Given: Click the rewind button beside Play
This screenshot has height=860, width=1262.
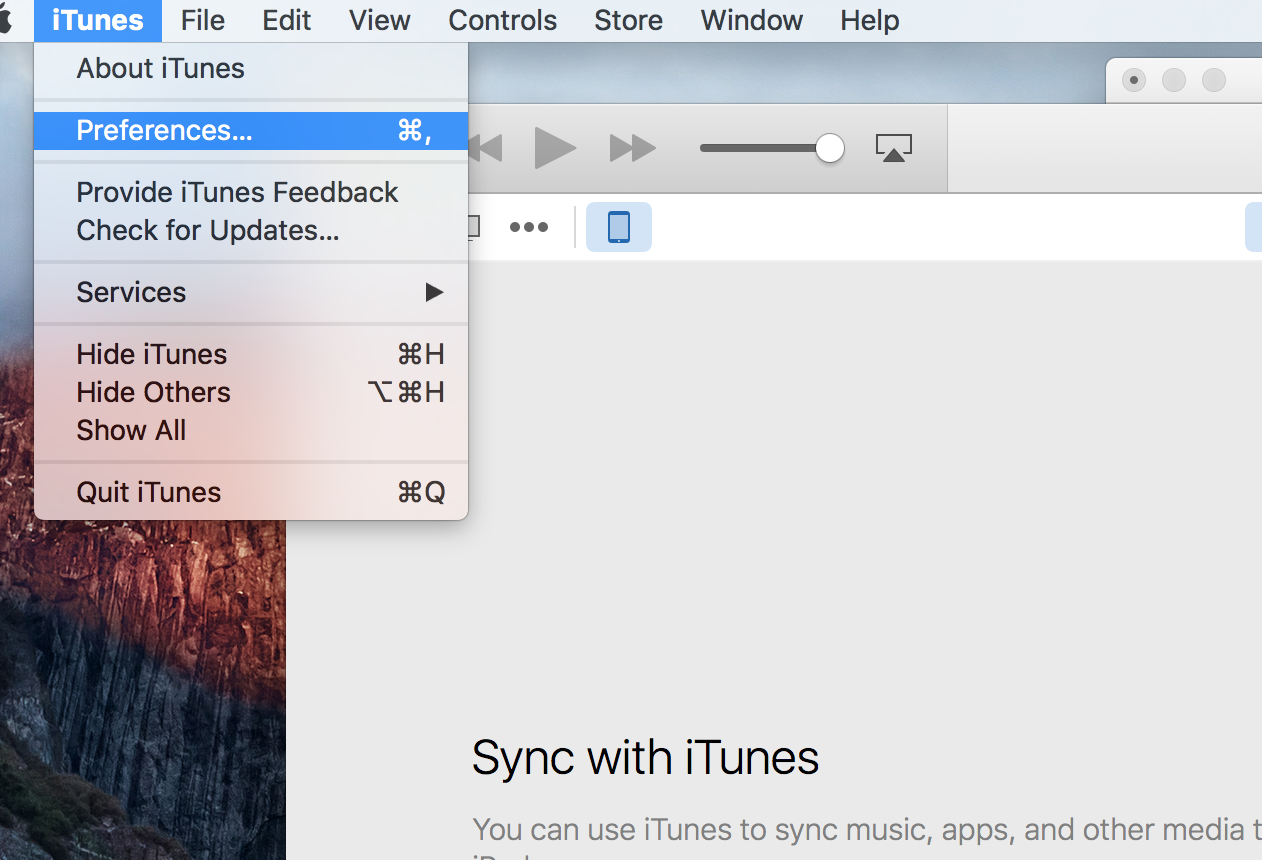Looking at the screenshot, I should pos(484,148).
